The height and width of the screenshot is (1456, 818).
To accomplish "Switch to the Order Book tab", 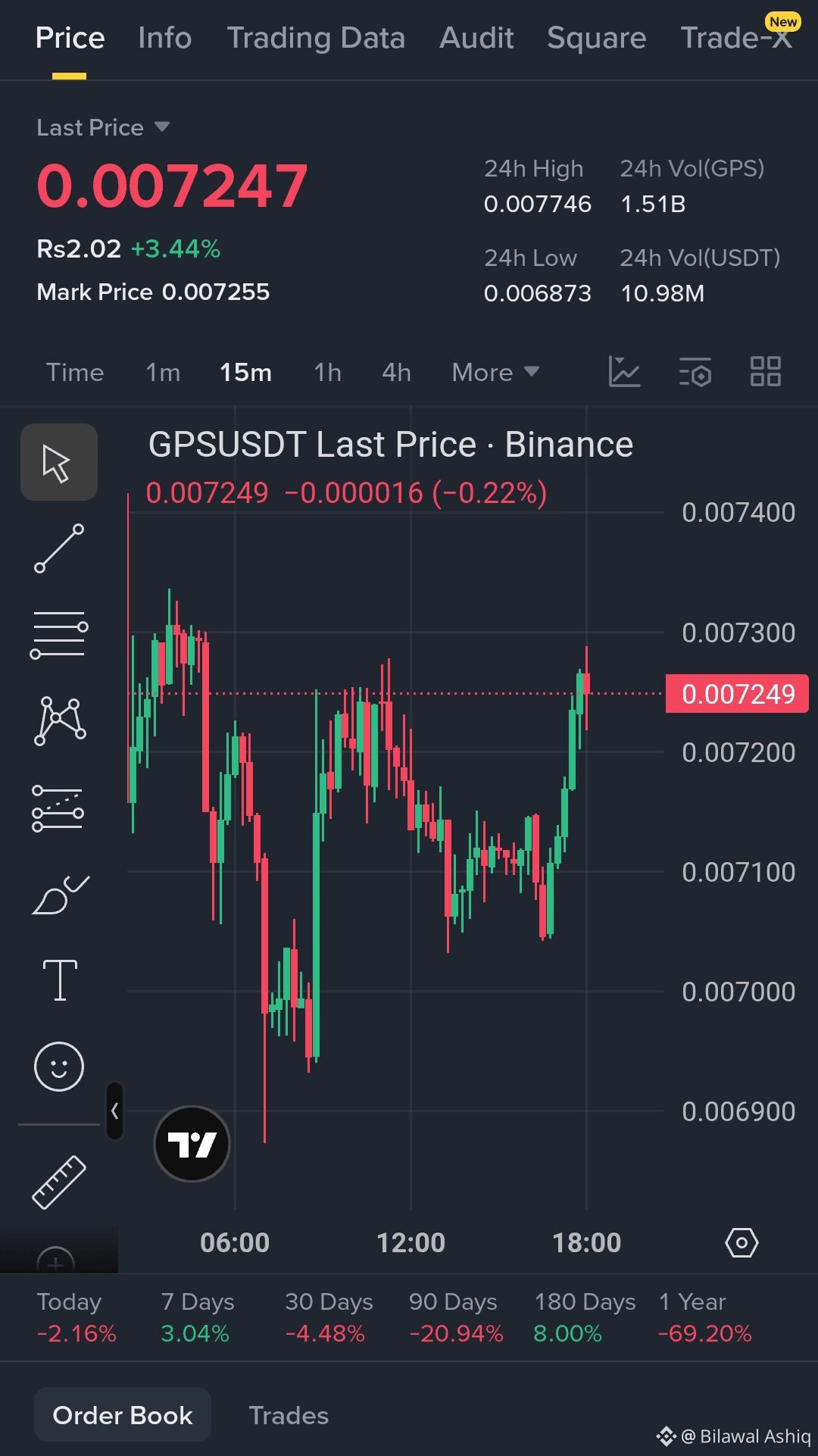I will (x=123, y=1415).
